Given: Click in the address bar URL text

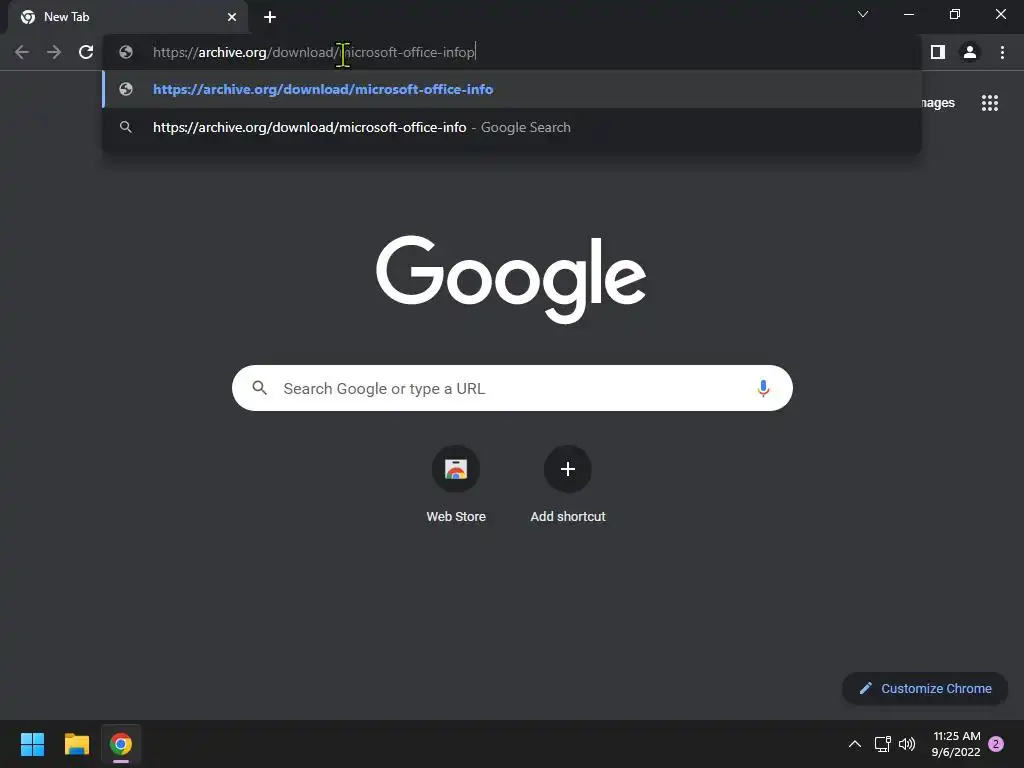Looking at the screenshot, I should click(314, 52).
